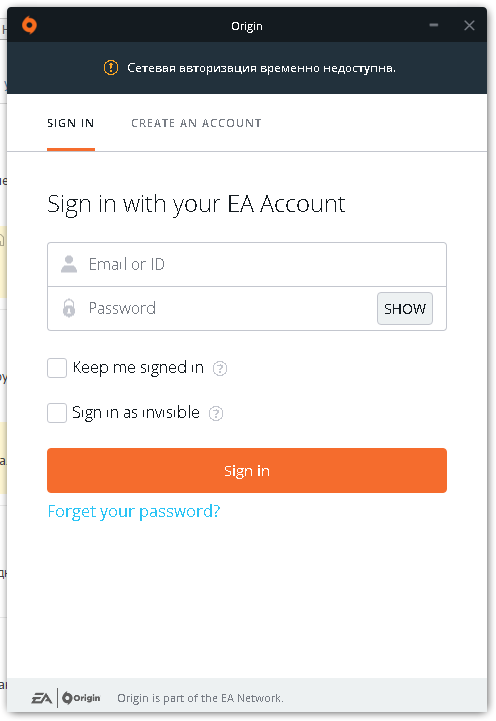Switch to the CREATE AN ACCOUNT tab
The height and width of the screenshot is (721, 496).
click(196, 123)
